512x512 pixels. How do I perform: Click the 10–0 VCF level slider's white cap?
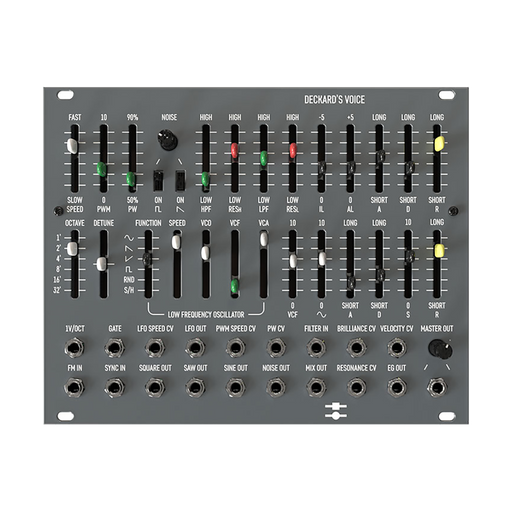pos(293,261)
